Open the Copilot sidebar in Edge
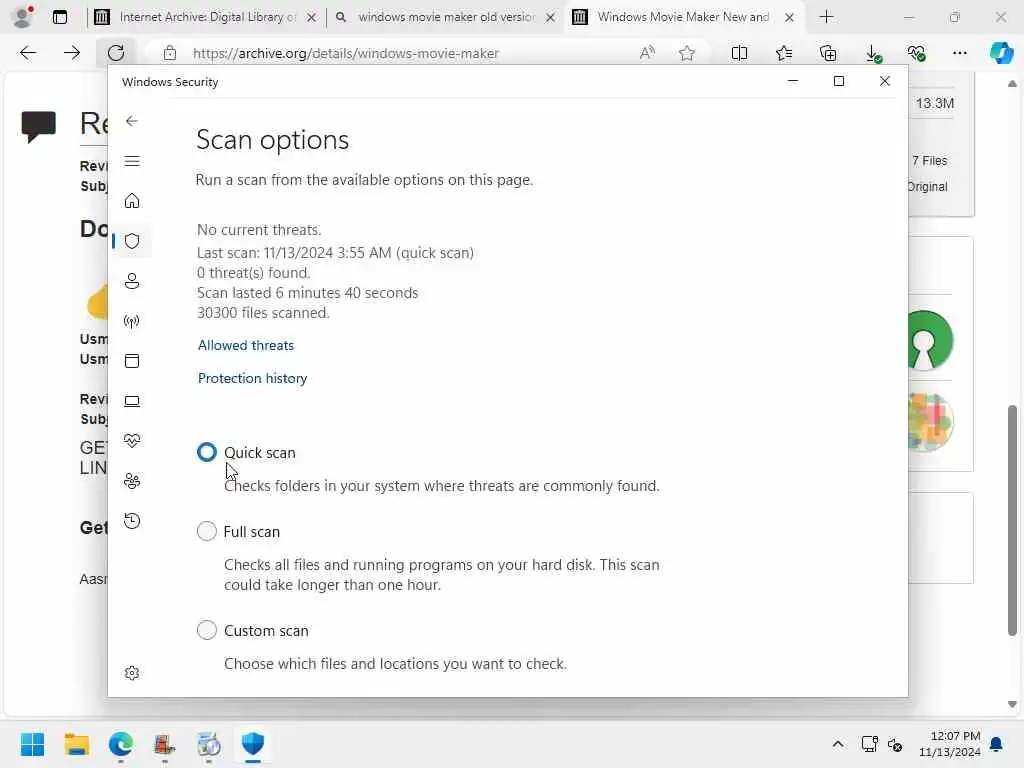This screenshot has width=1024, height=768. [1001, 53]
